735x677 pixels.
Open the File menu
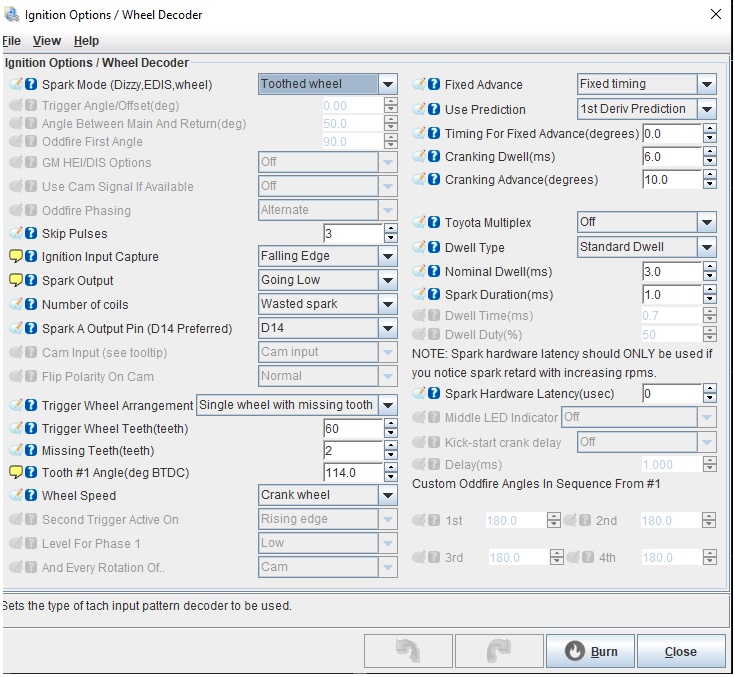(12, 41)
